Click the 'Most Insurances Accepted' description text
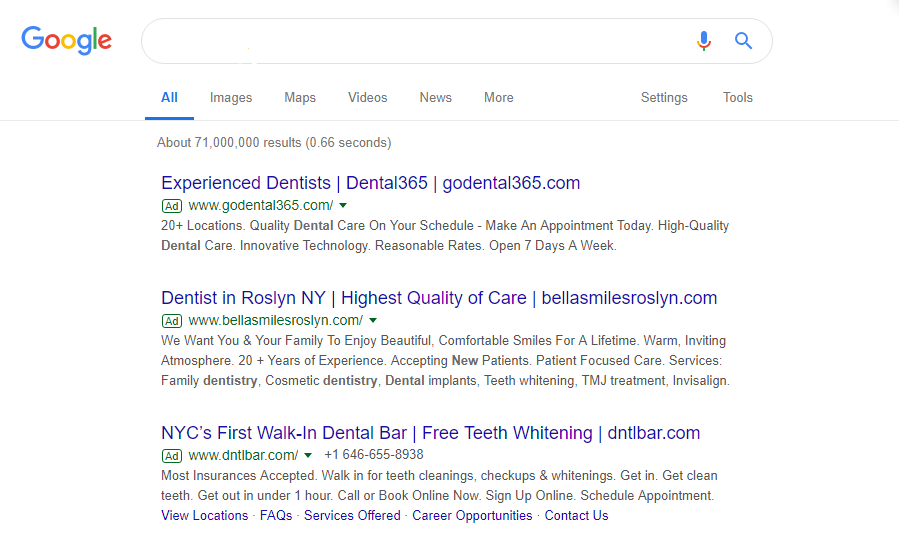Screen dimensions: 899x542 [x=439, y=486]
